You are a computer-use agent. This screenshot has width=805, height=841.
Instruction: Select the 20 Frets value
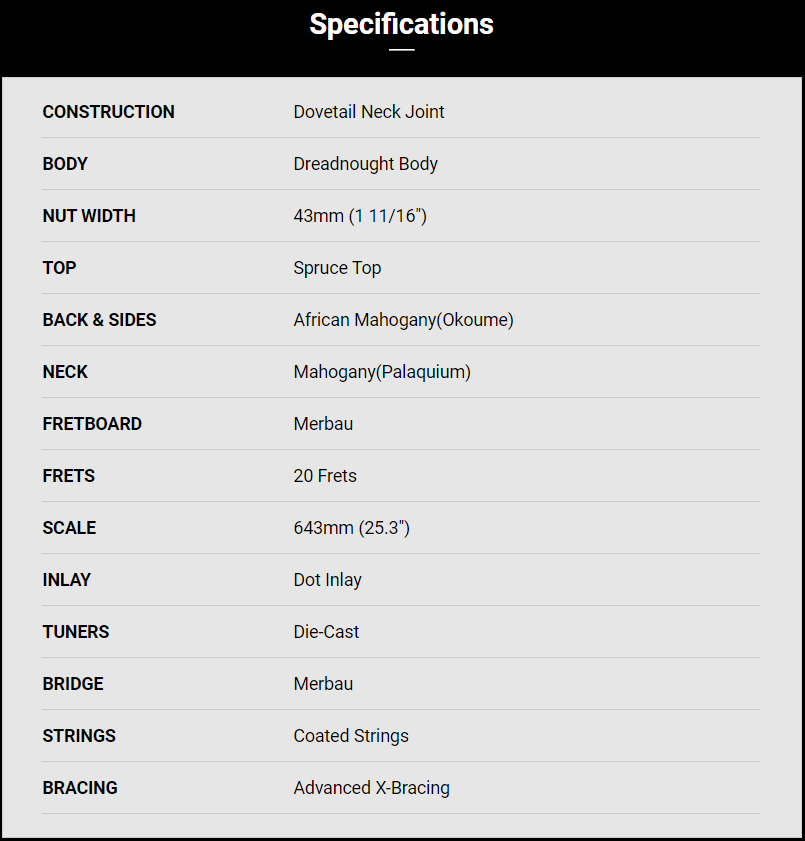point(325,476)
